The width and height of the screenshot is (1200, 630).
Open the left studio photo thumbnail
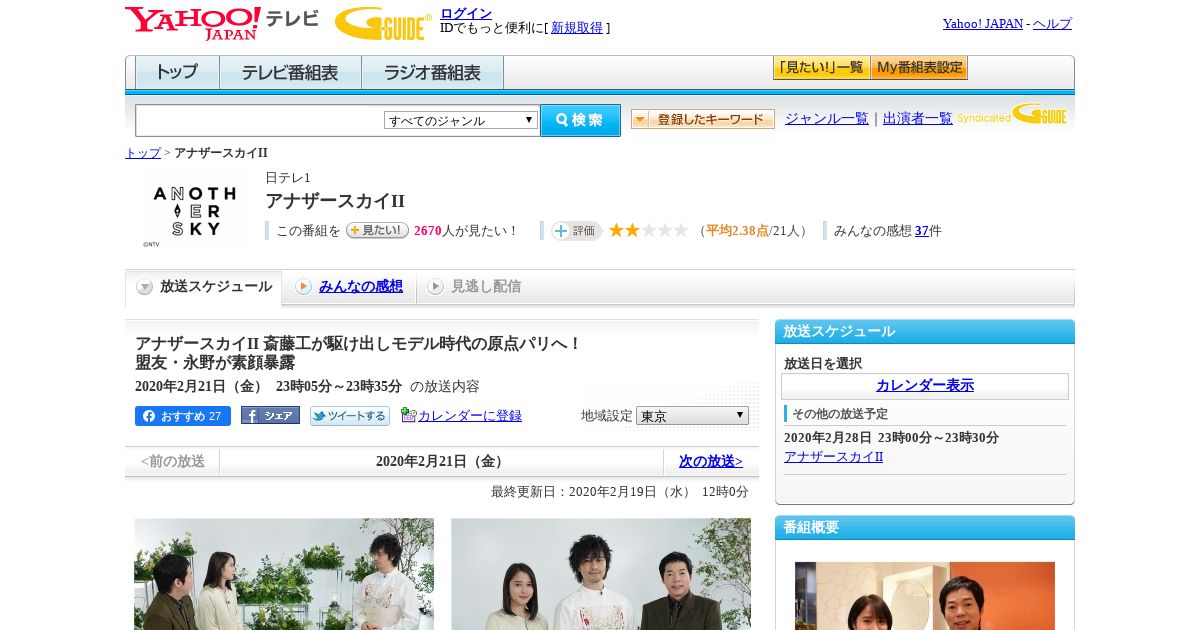(x=284, y=574)
